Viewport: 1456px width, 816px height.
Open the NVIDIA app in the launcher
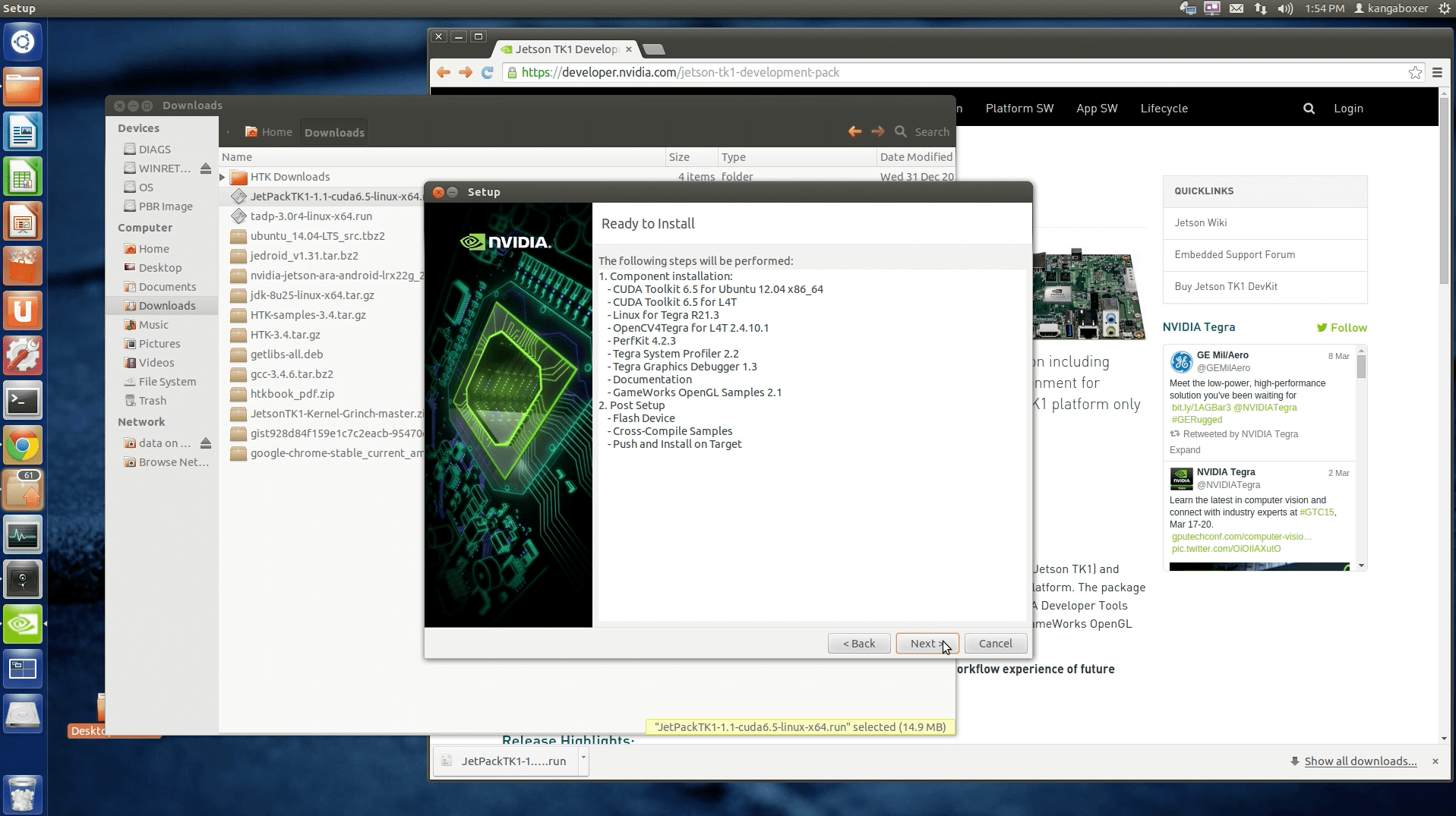23,624
